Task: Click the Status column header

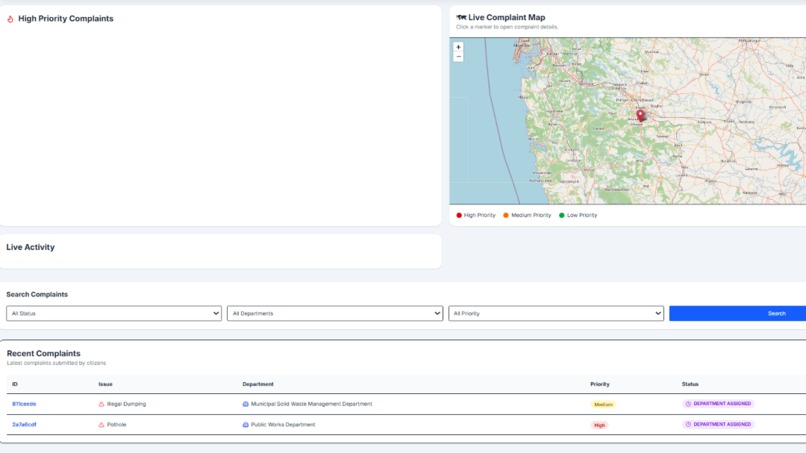Action: (x=690, y=384)
